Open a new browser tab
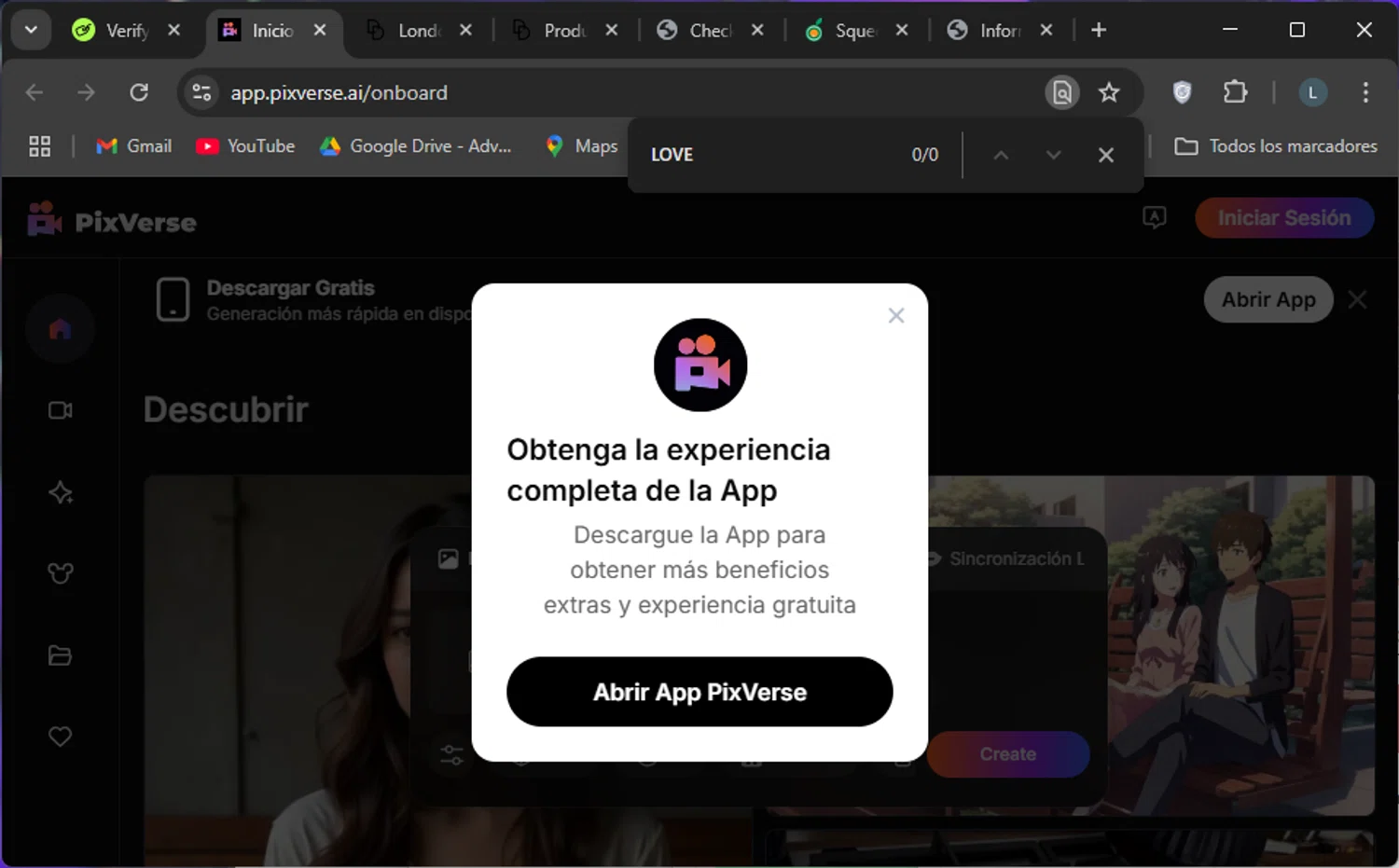The height and width of the screenshot is (868, 1399). (x=1099, y=30)
